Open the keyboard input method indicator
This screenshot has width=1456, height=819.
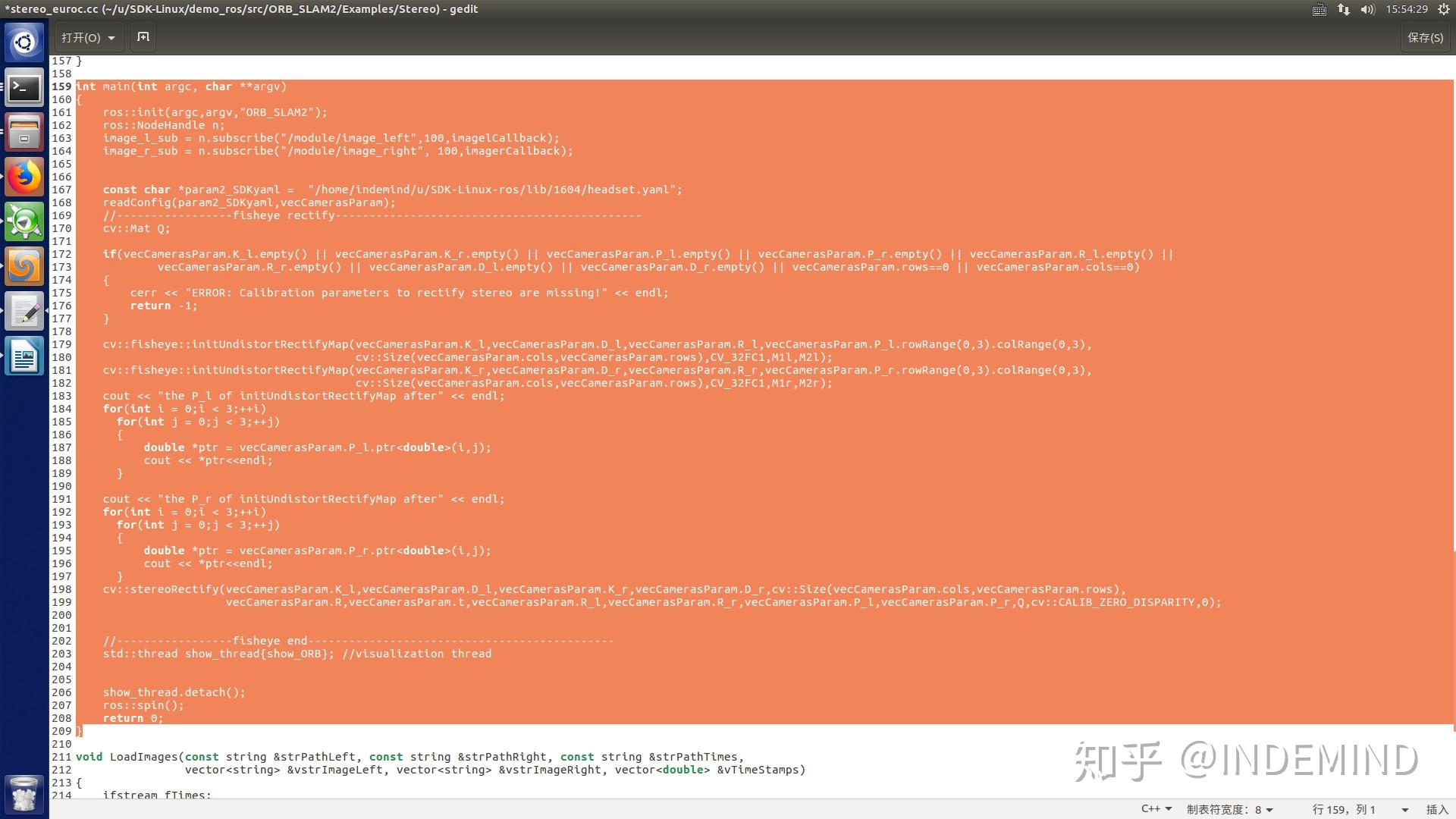click(x=1319, y=9)
